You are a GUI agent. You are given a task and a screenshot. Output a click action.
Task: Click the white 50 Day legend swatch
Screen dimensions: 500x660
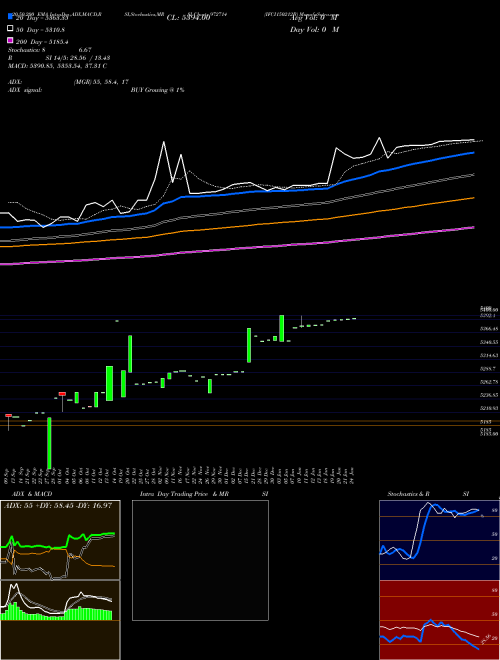coord(10,29)
